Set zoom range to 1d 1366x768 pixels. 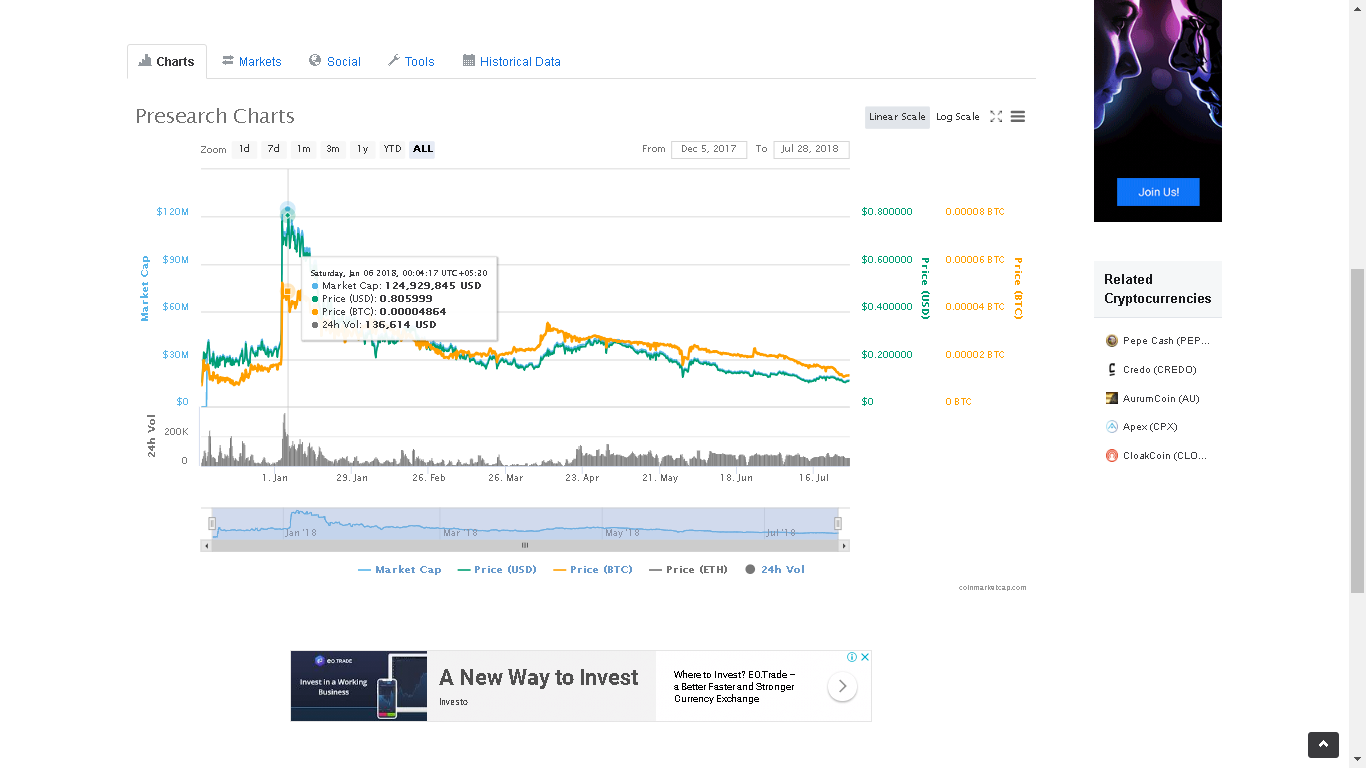[x=244, y=149]
